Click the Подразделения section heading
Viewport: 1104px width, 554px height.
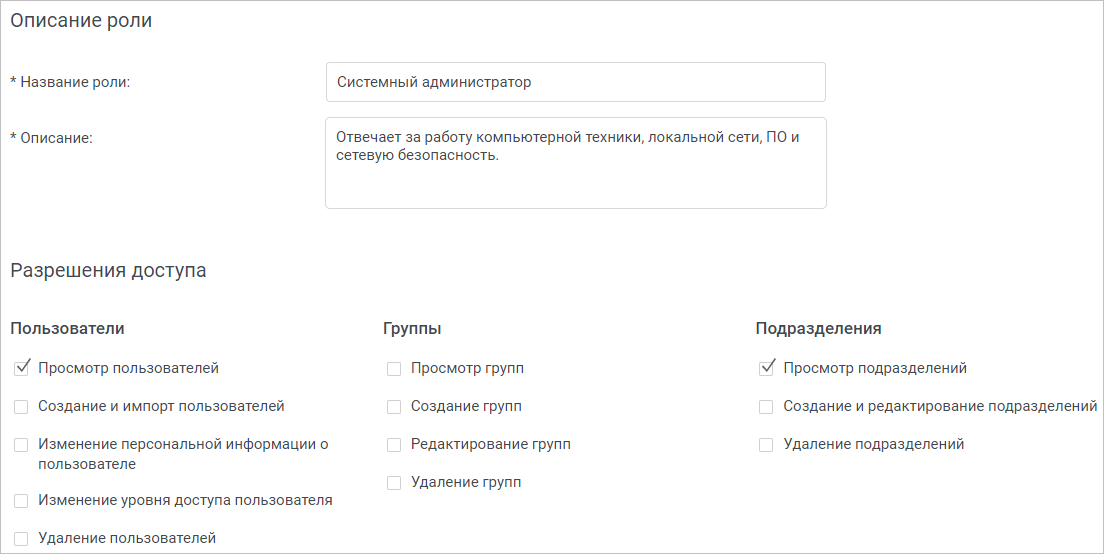pyautogui.click(x=818, y=328)
